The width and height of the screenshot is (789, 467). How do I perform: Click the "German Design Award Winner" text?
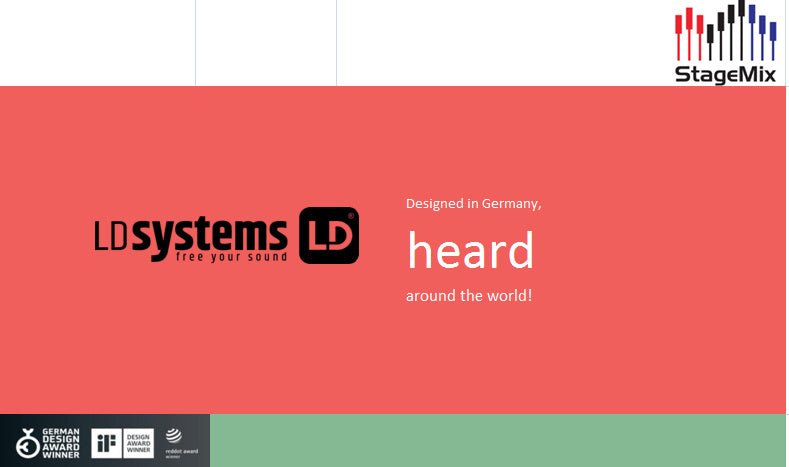click(x=61, y=442)
